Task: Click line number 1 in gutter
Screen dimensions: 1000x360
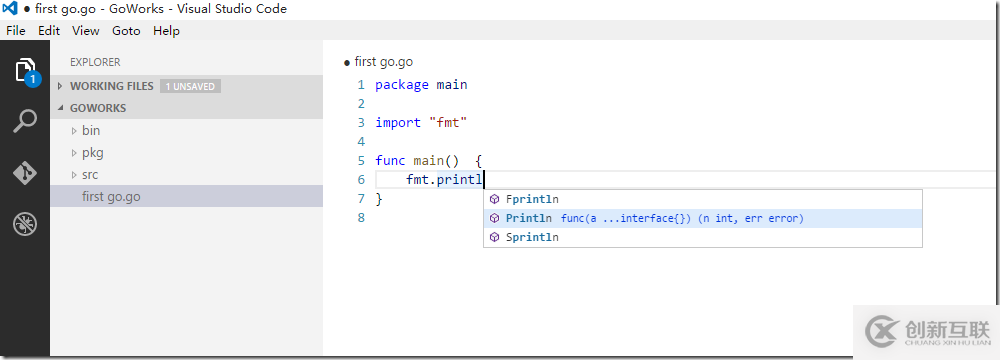Action: (x=361, y=85)
